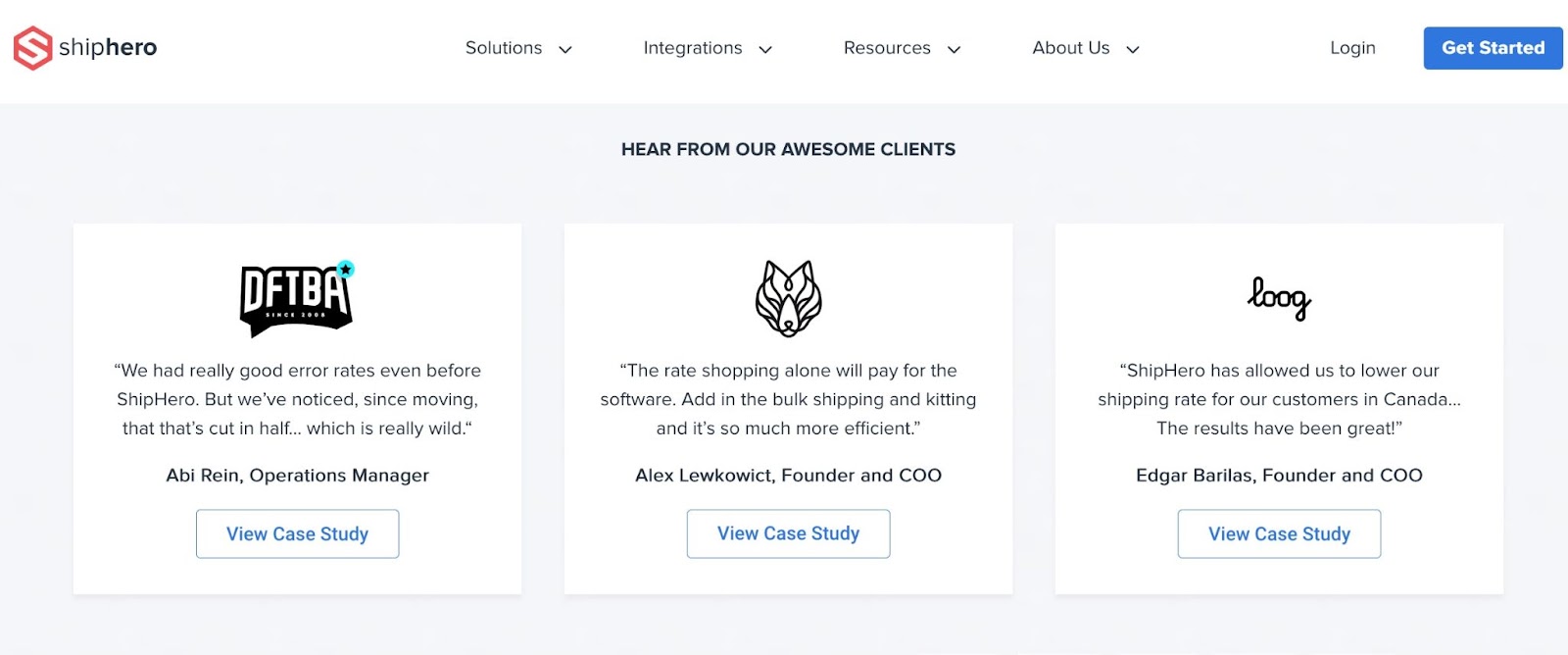View Case Study for Alex Lewkowict testimonial

click(788, 533)
